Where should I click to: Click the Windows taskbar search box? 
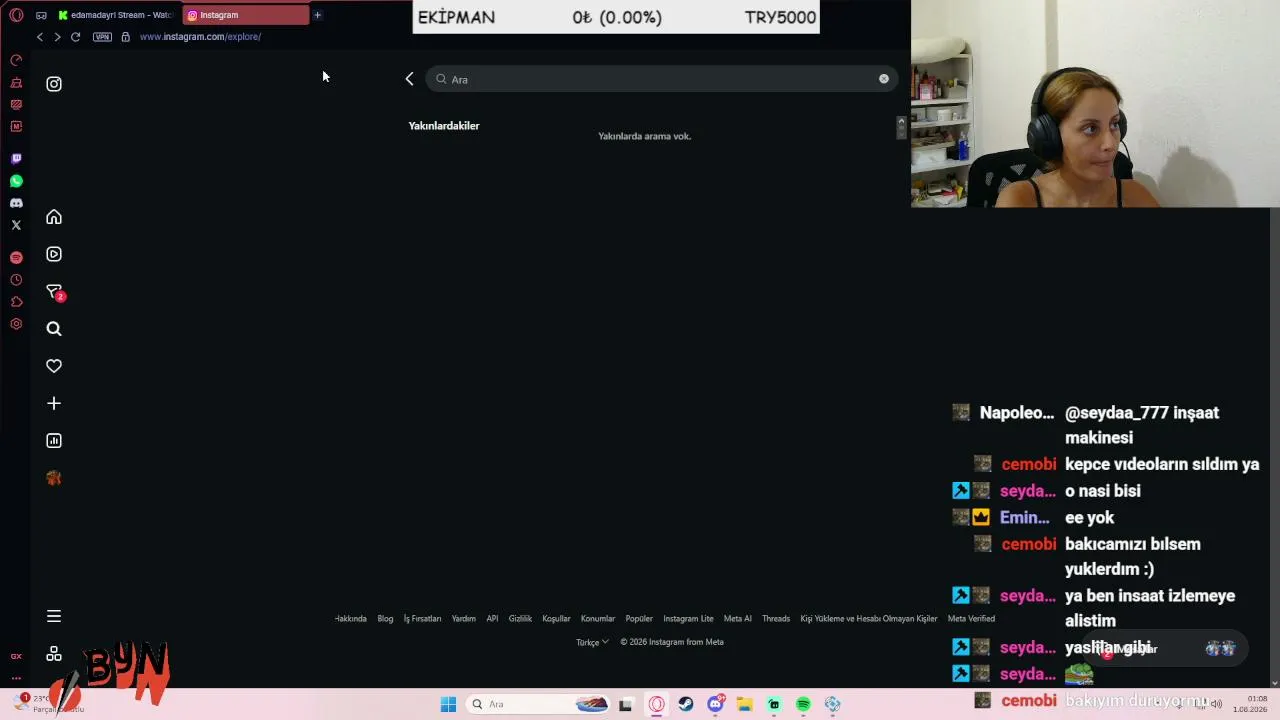pyautogui.click(x=539, y=704)
